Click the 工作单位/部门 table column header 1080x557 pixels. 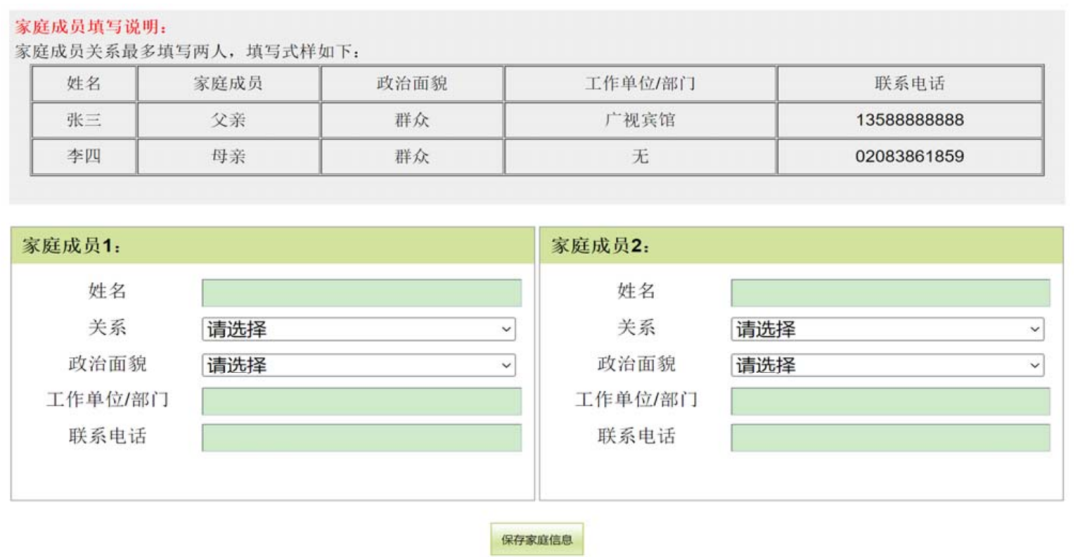641,83
